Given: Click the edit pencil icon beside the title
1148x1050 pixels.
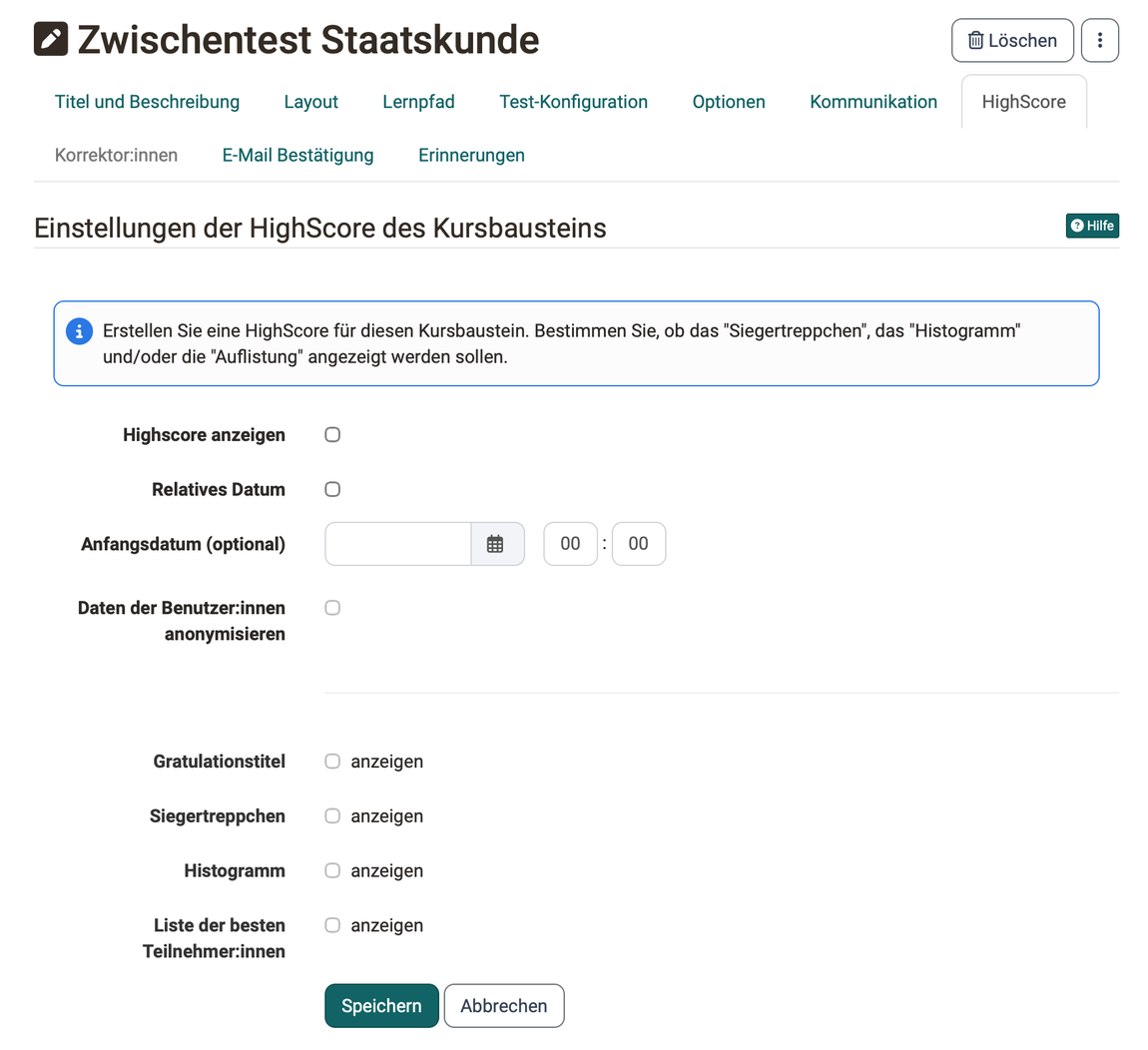Looking at the screenshot, I should (51, 40).
